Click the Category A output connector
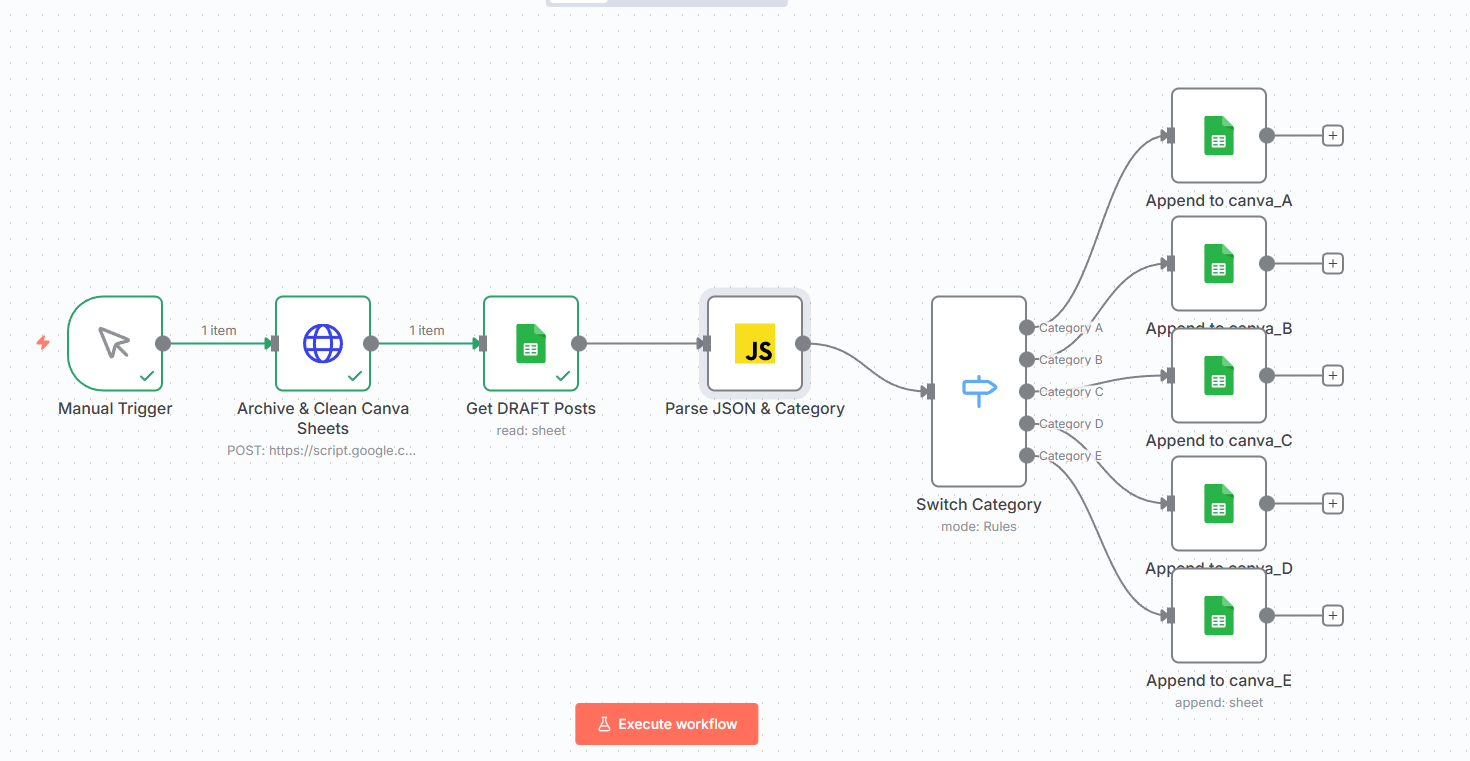The height and width of the screenshot is (761, 1470). (1027, 327)
